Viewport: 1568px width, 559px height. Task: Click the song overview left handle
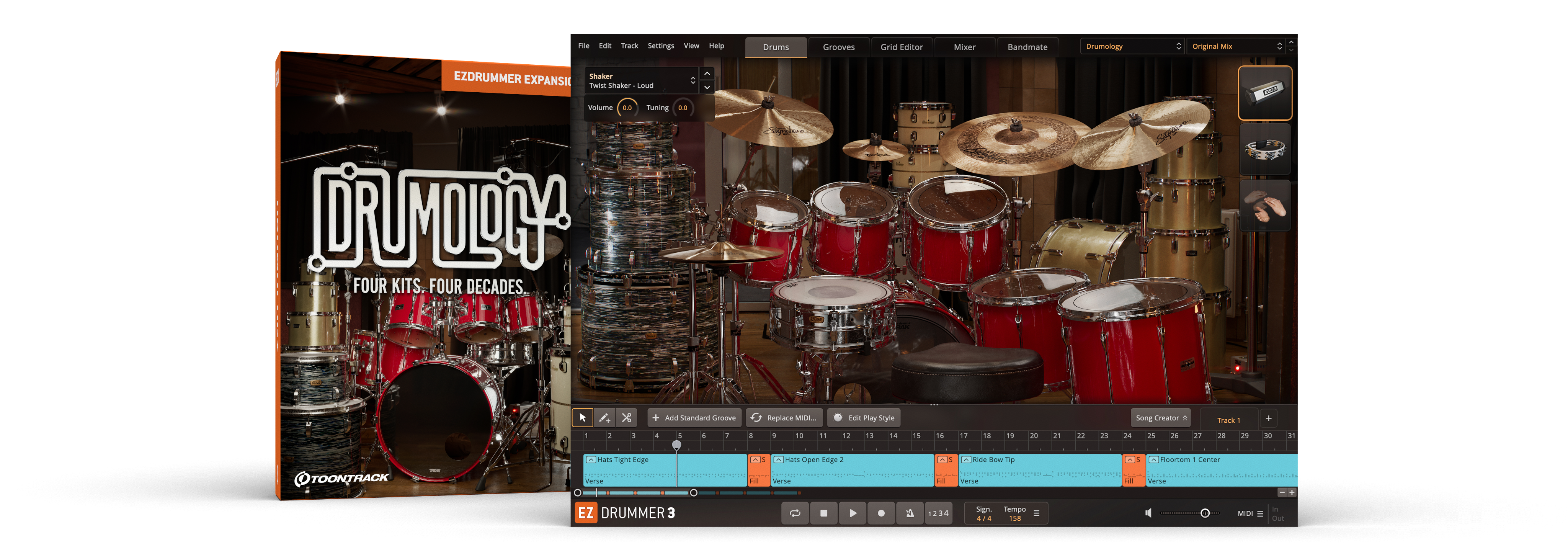pyautogui.click(x=577, y=493)
